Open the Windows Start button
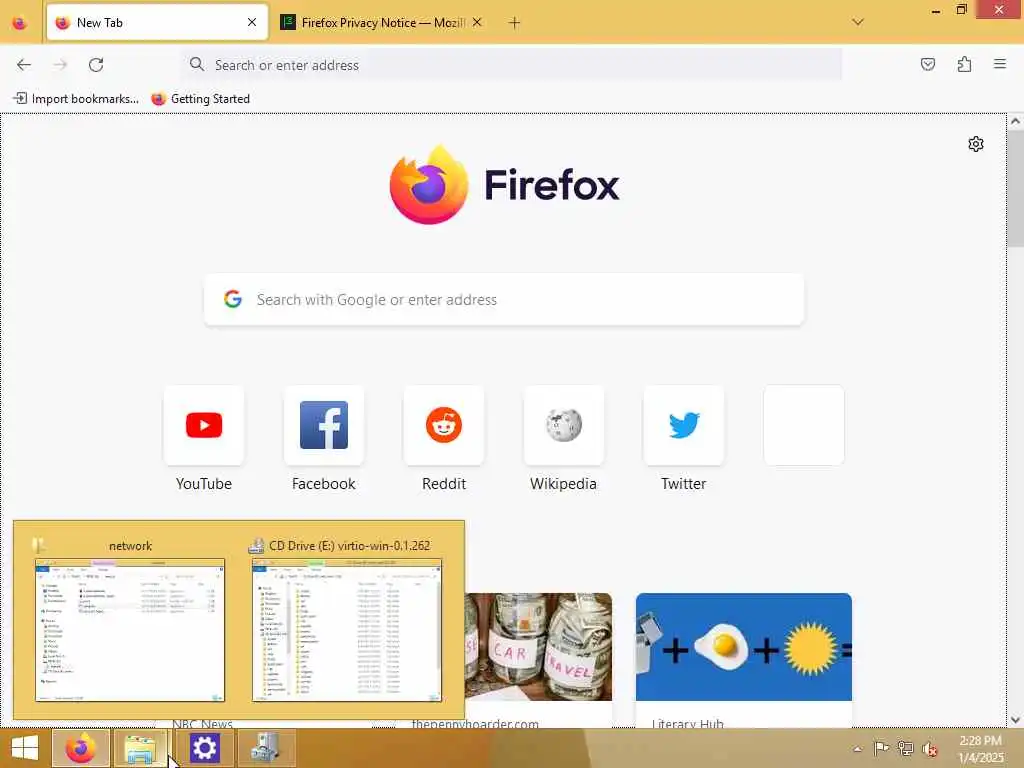 coord(25,748)
